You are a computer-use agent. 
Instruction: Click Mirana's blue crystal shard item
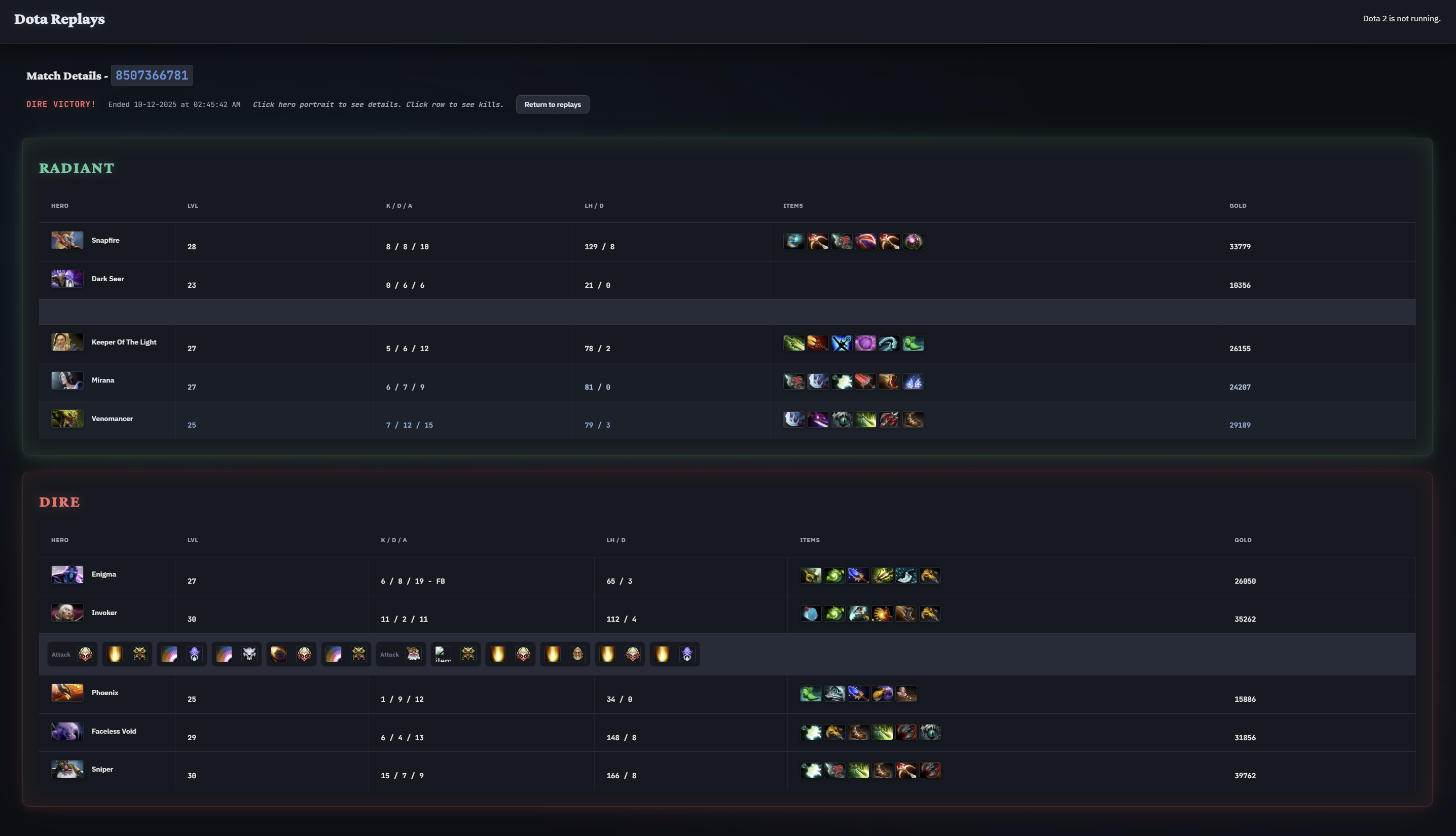913,382
